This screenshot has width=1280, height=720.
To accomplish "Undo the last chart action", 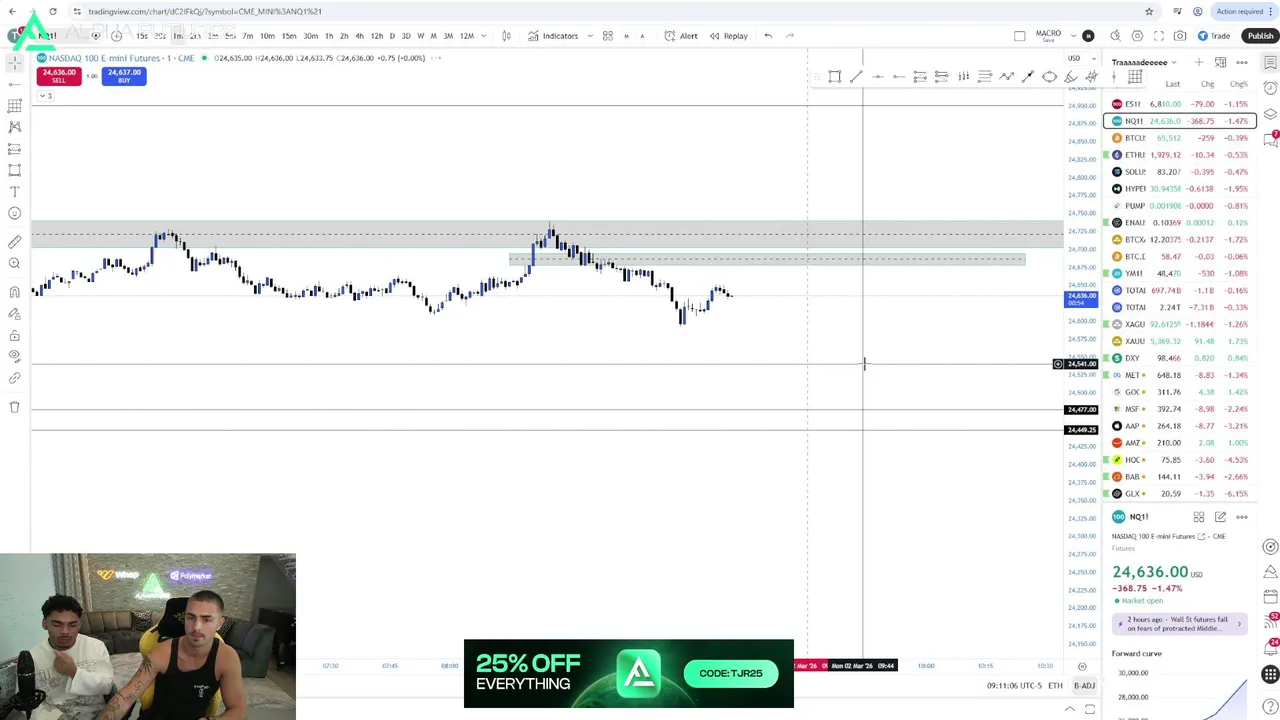I will (768, 36).
